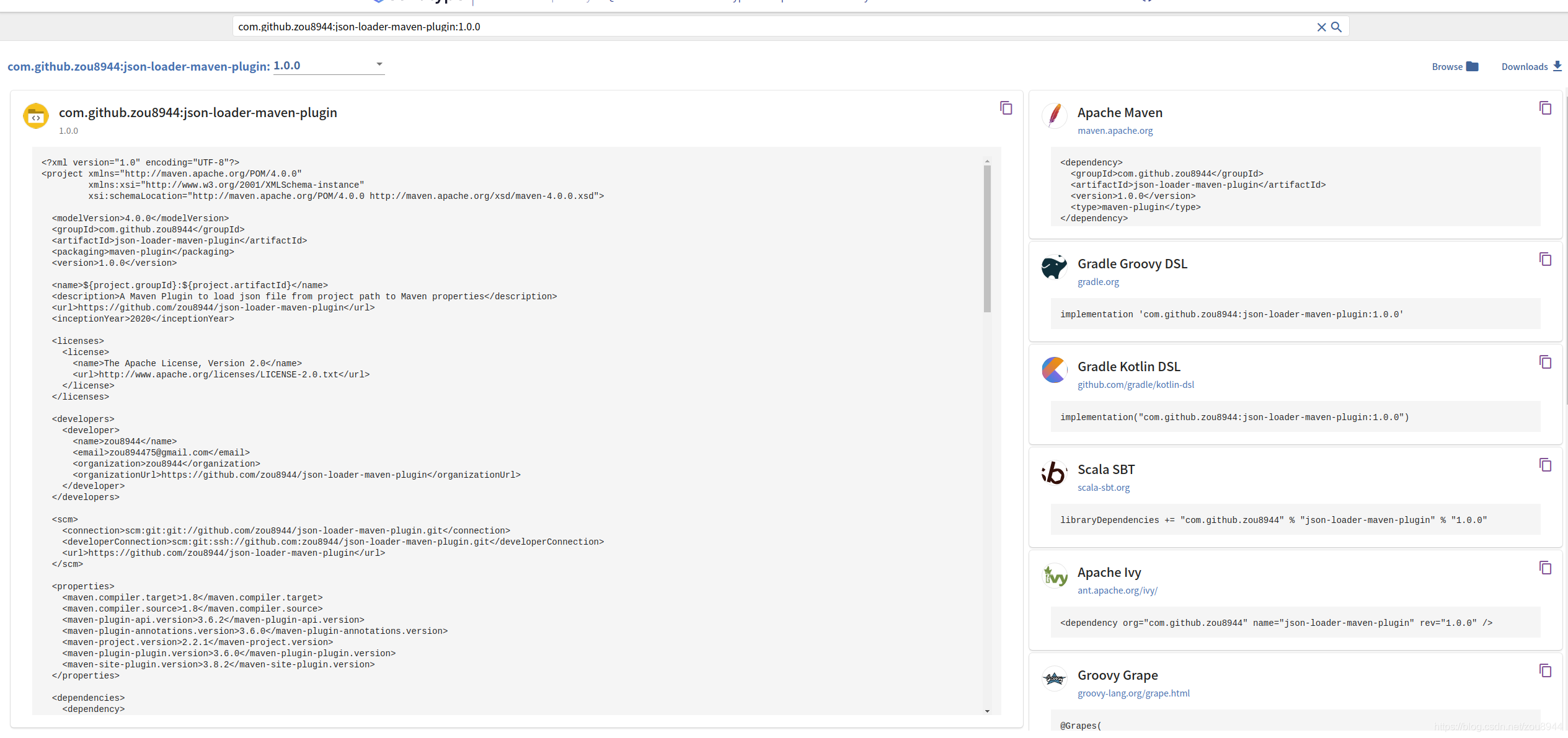Click the packaging maven-plugin line in POM
Screen dimensions: 1568x738
click(143, 252)
